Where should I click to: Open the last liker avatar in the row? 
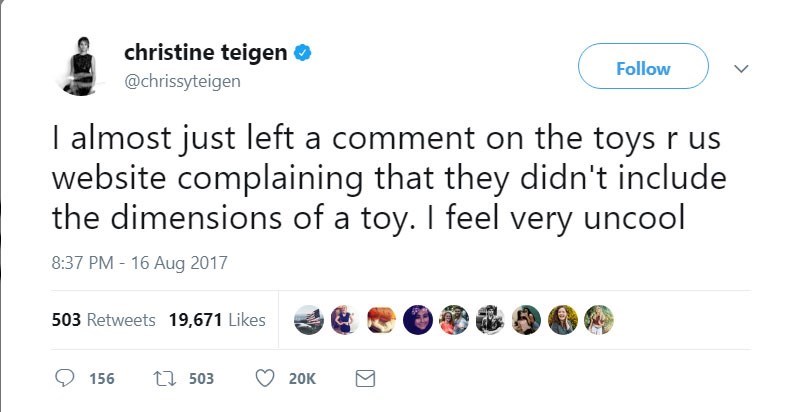pyautogui.click(x=598, y=320)
